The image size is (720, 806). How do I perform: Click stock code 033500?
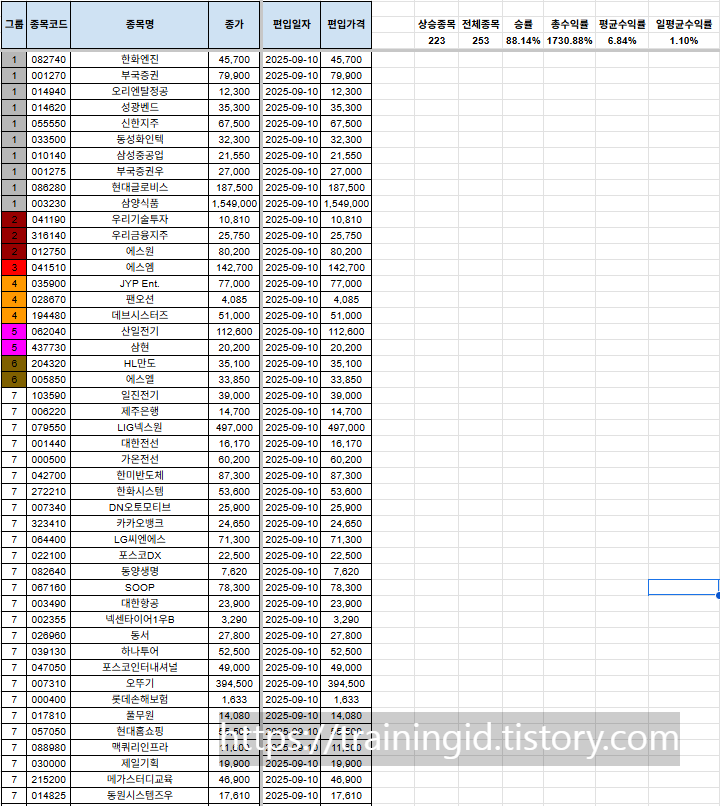pyautogui.click(x=48, y=139)
